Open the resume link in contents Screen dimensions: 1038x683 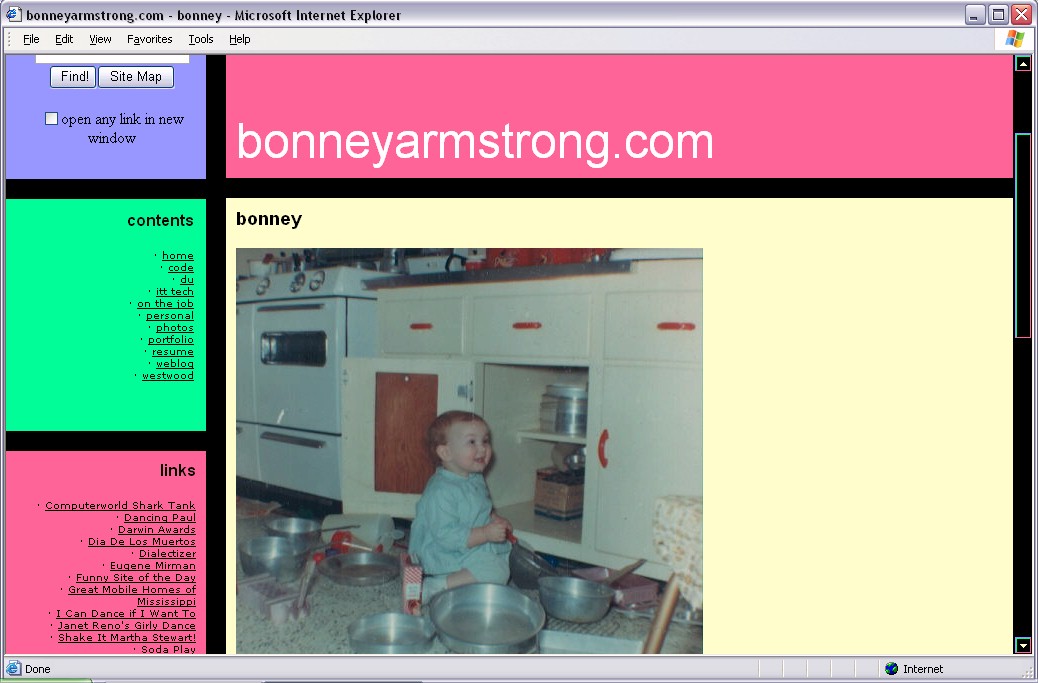pyautogui.click(x=173, y=352)
